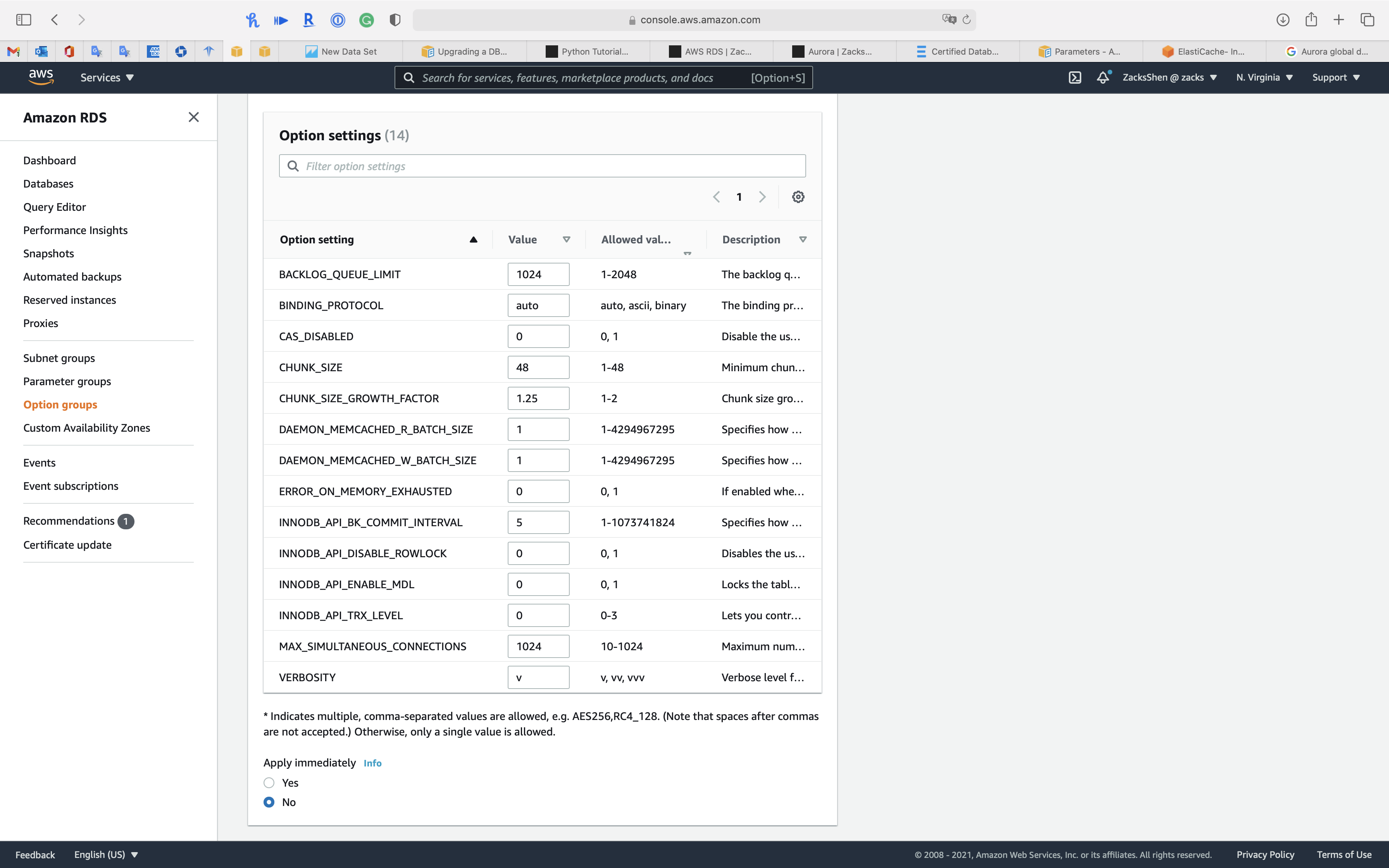Go to next page of option settings
This screenshot has width=1389, height=868.
[x=762, y=197]
